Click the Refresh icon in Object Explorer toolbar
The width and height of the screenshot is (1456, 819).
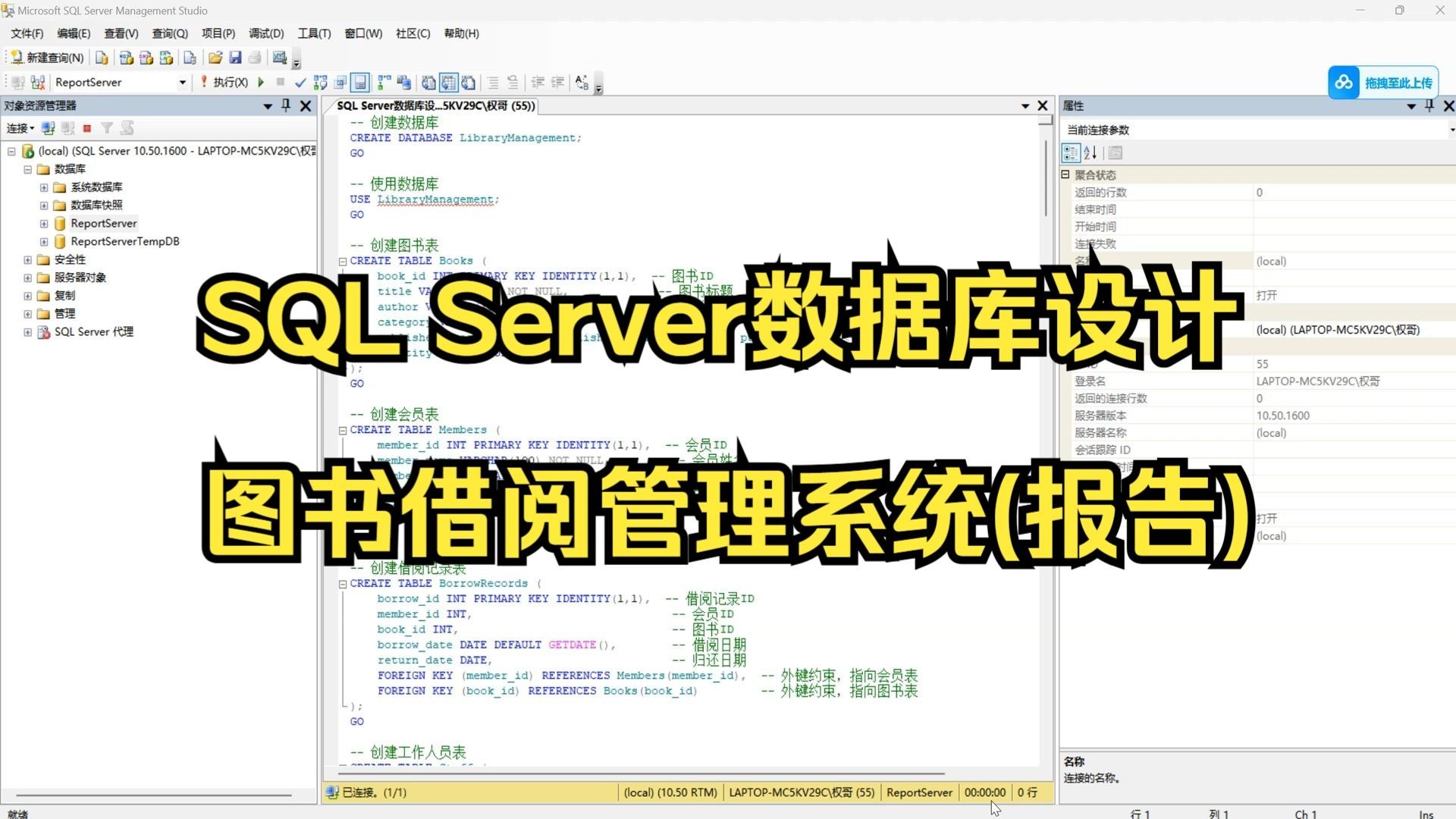(127, 128)
